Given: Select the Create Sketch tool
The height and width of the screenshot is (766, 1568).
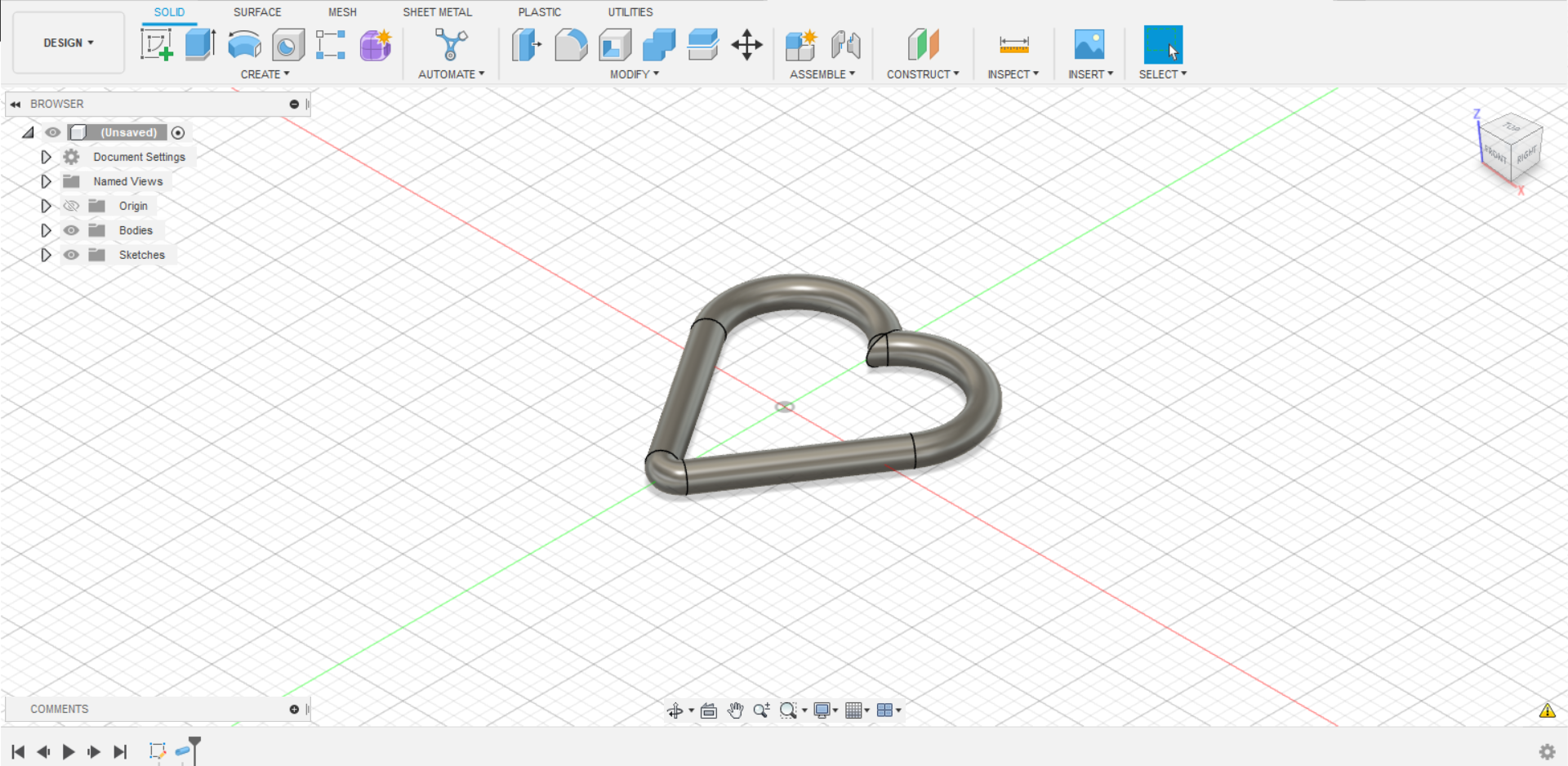Looking at the screenshot, I should tap(156, 44).
